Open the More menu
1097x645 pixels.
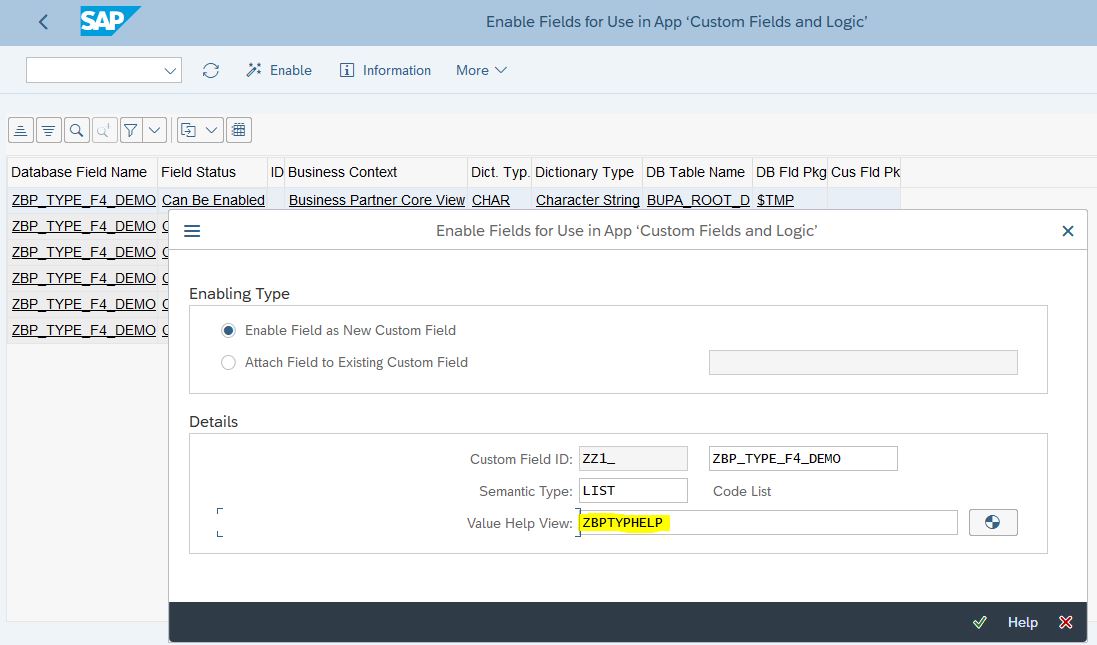click(479, 70)
